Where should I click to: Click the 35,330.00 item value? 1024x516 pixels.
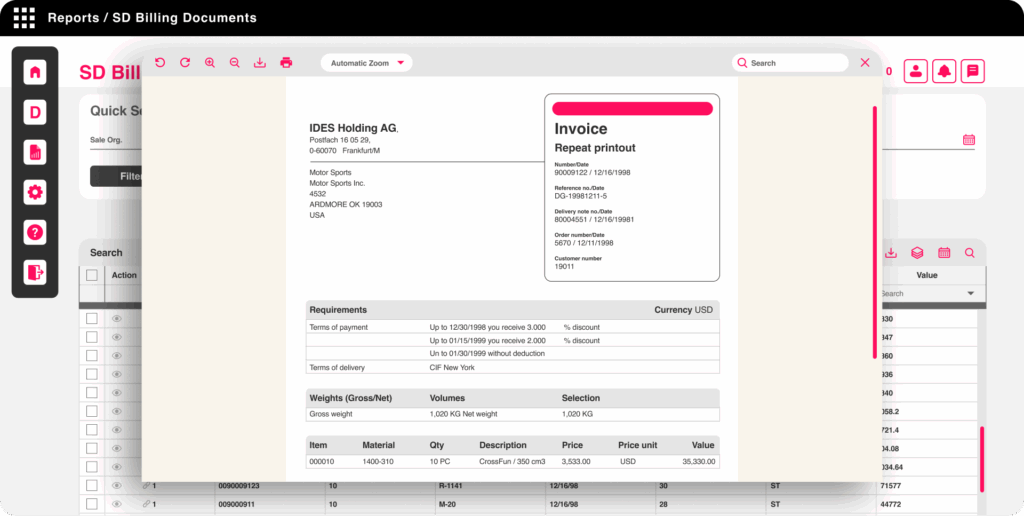699,461
